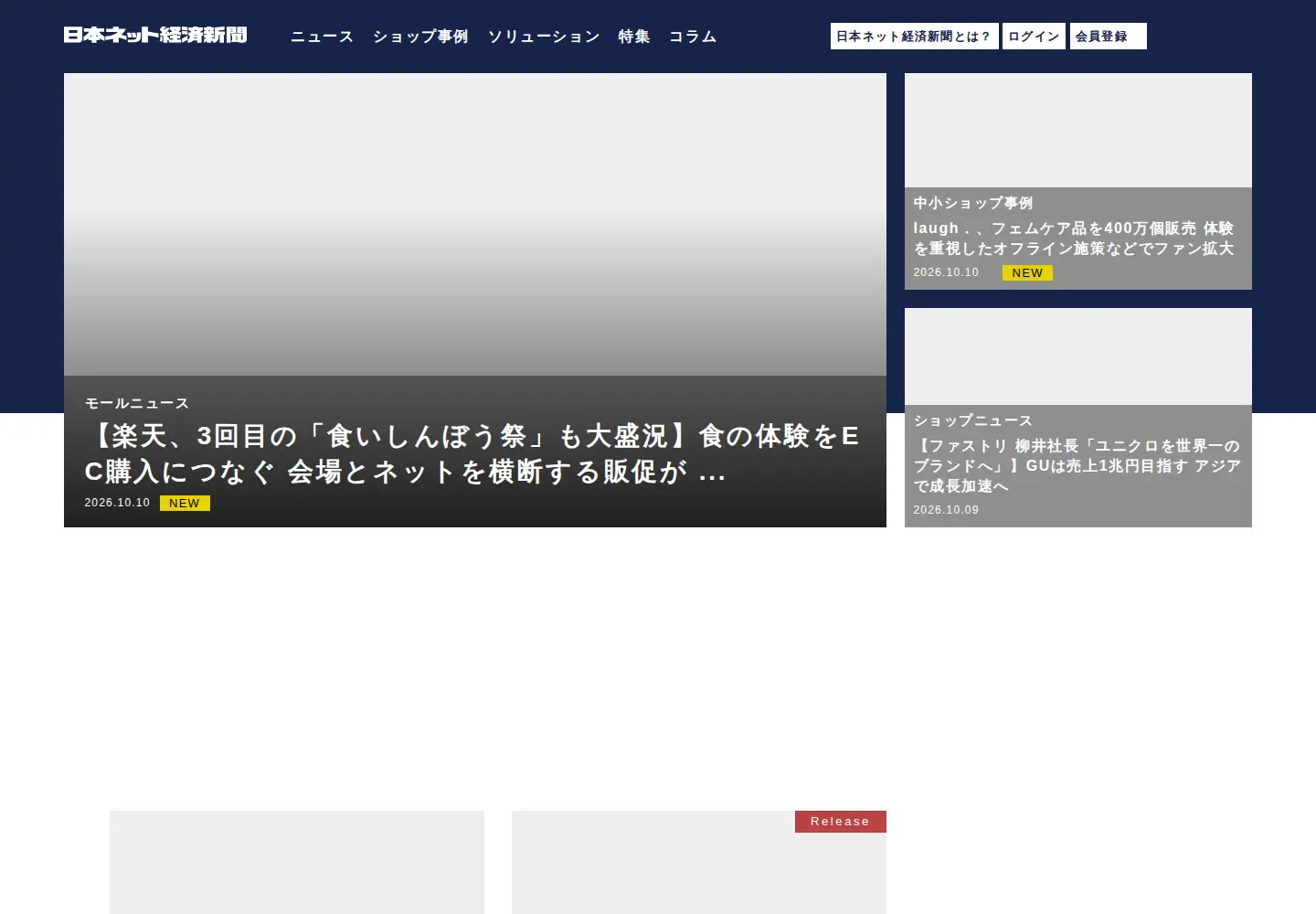Image resolution: width=1316 pixels, height=914 pixels.
Task: Click the NEW badge on the laugh. article
Action: click(x=1027, y=273)
